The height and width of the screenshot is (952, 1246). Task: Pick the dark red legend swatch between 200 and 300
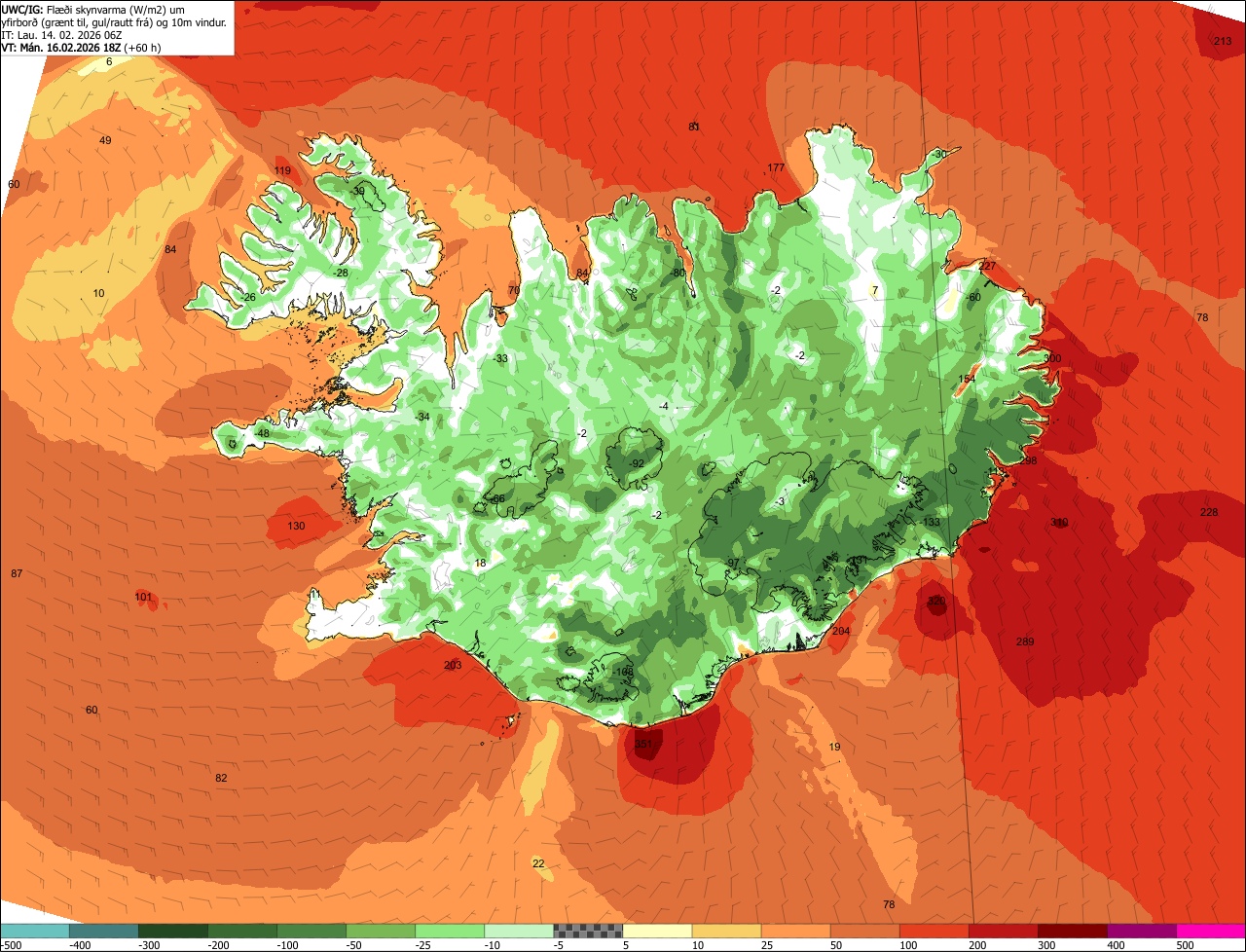coord(1004,932)
